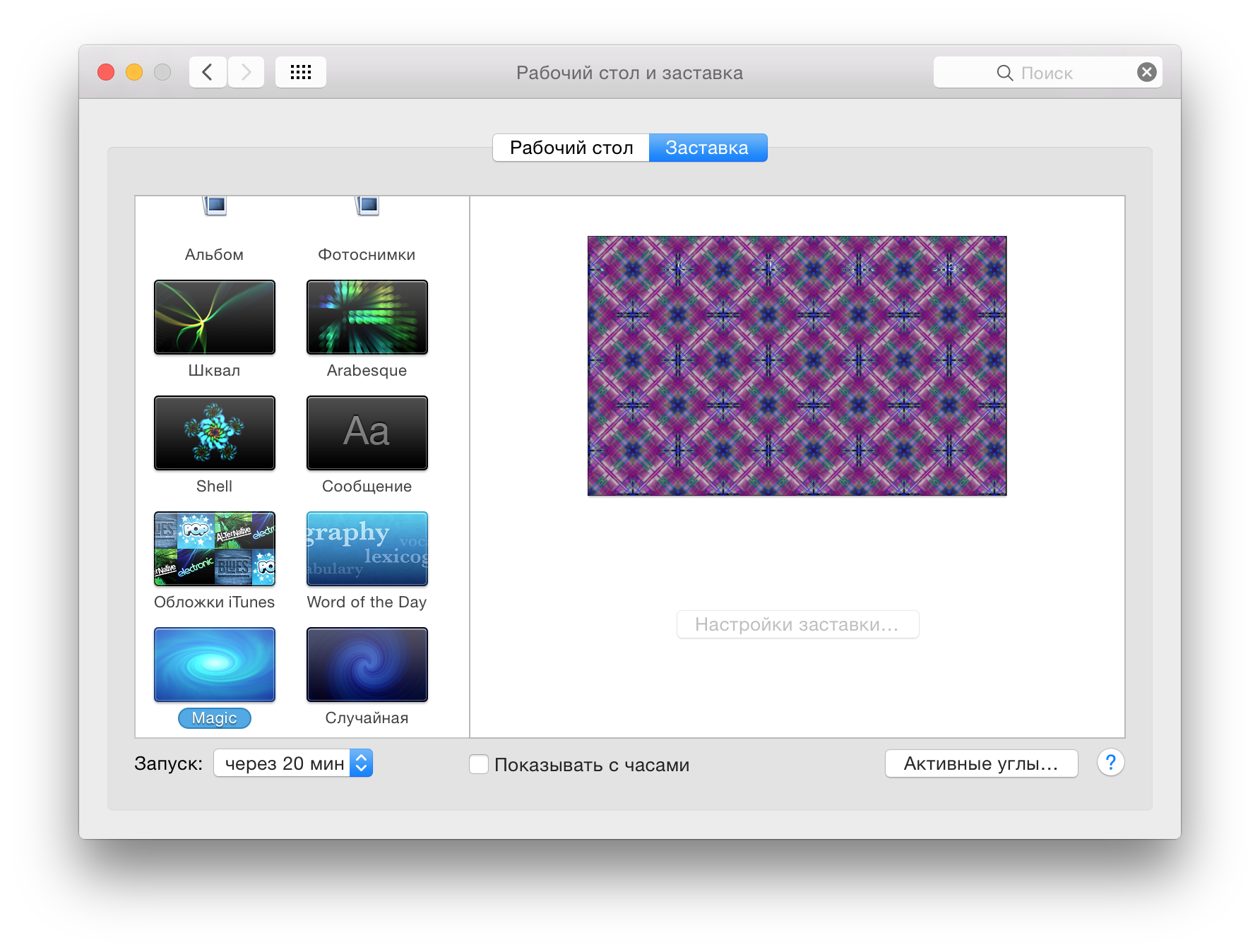Choose the Шквал screensaver thumbnail

tap(215, 317)
